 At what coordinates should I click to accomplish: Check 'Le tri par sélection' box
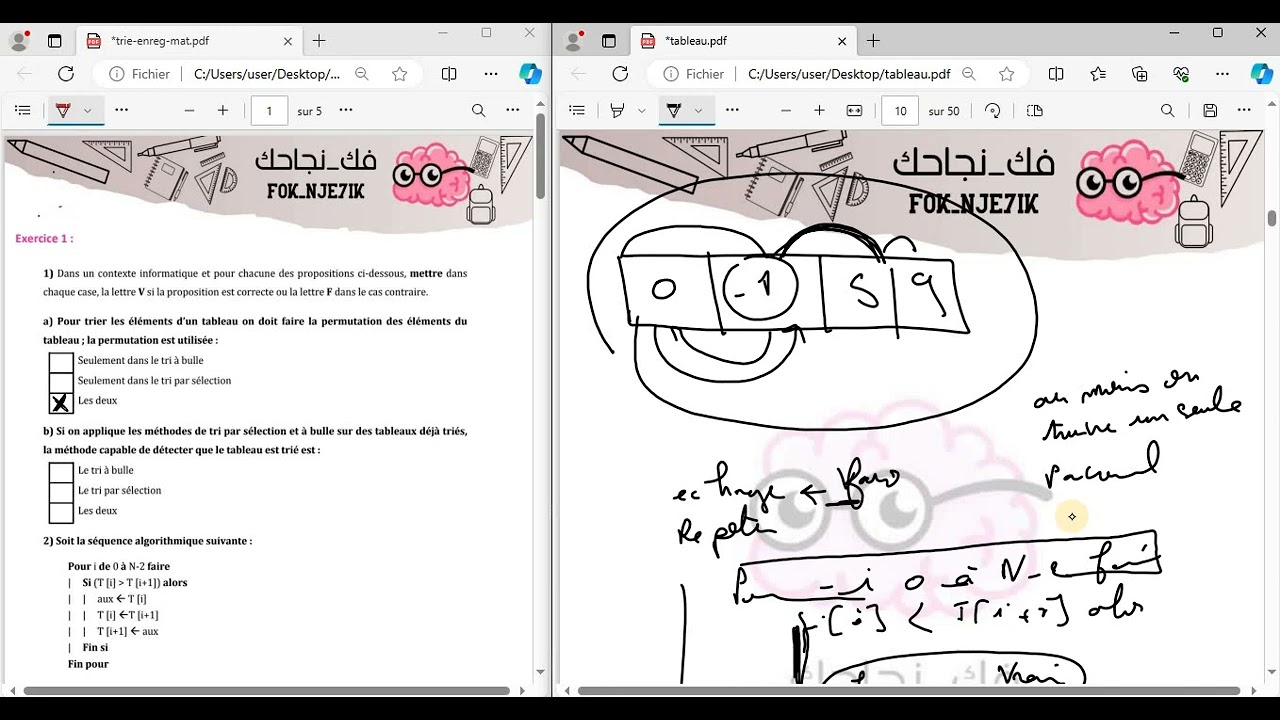coord(61,492)
